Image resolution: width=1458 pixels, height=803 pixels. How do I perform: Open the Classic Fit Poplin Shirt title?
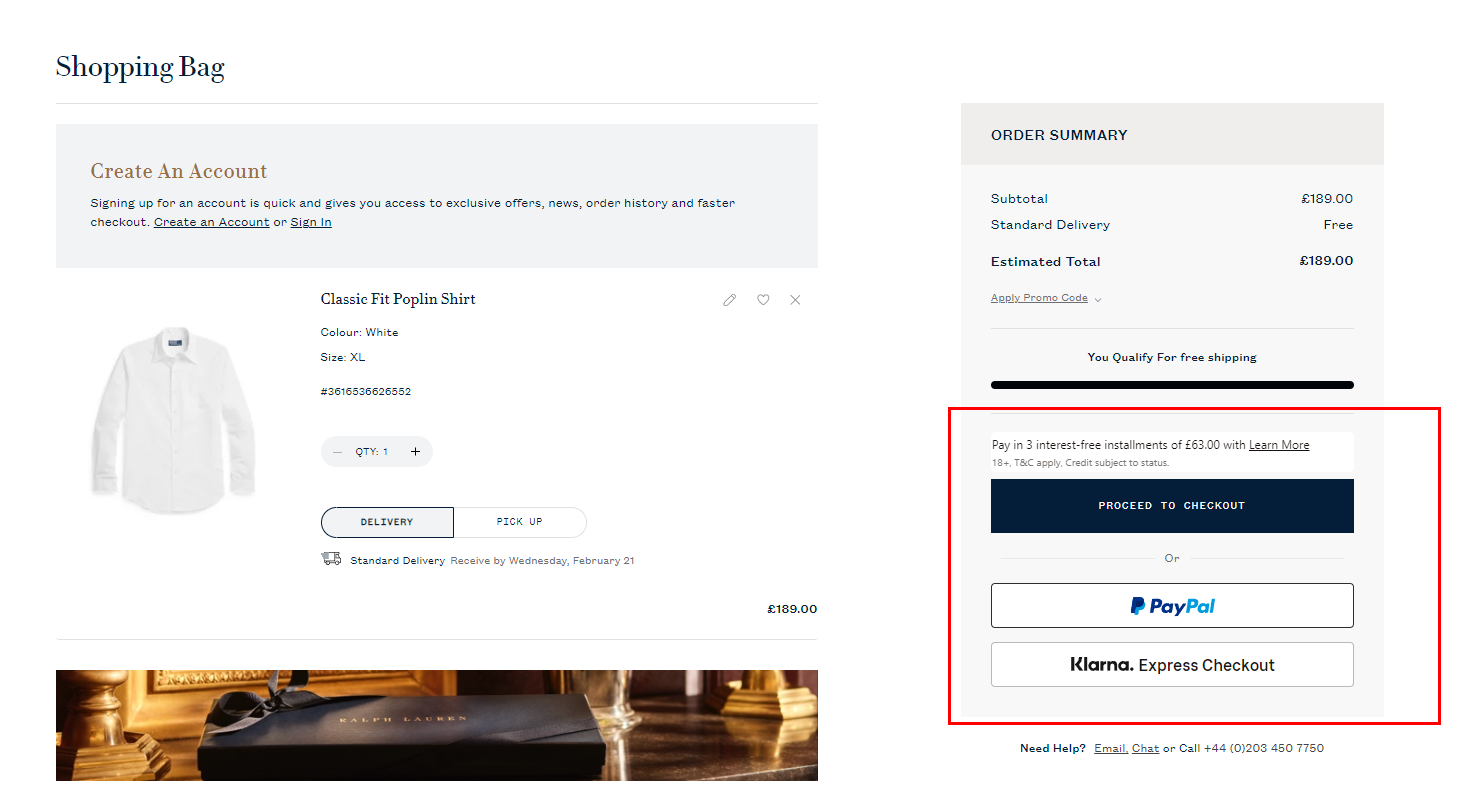398,299
